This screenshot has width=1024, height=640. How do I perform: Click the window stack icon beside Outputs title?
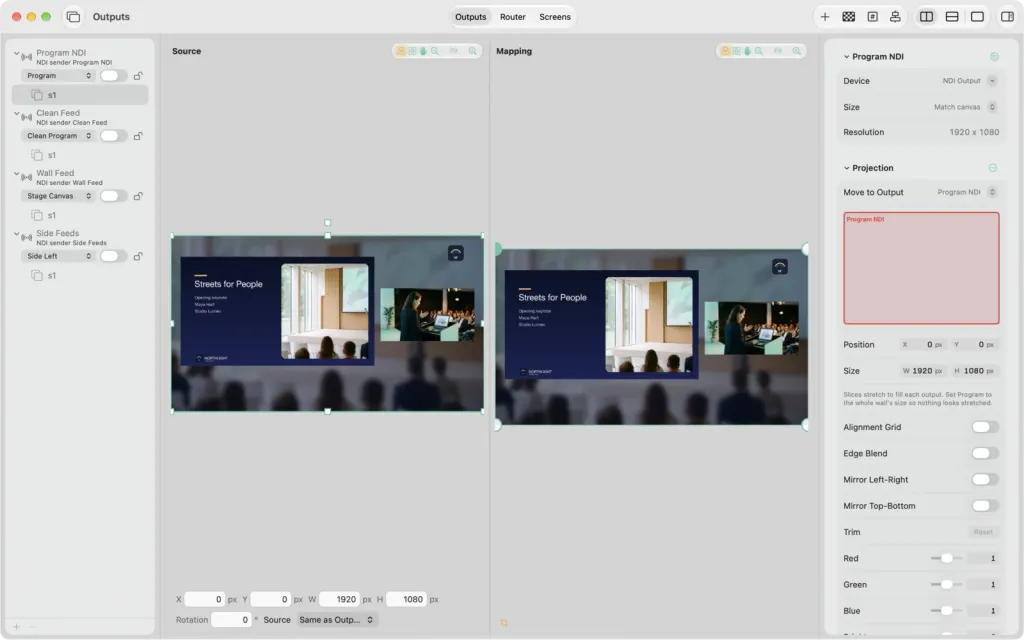(x=73, y=17)
